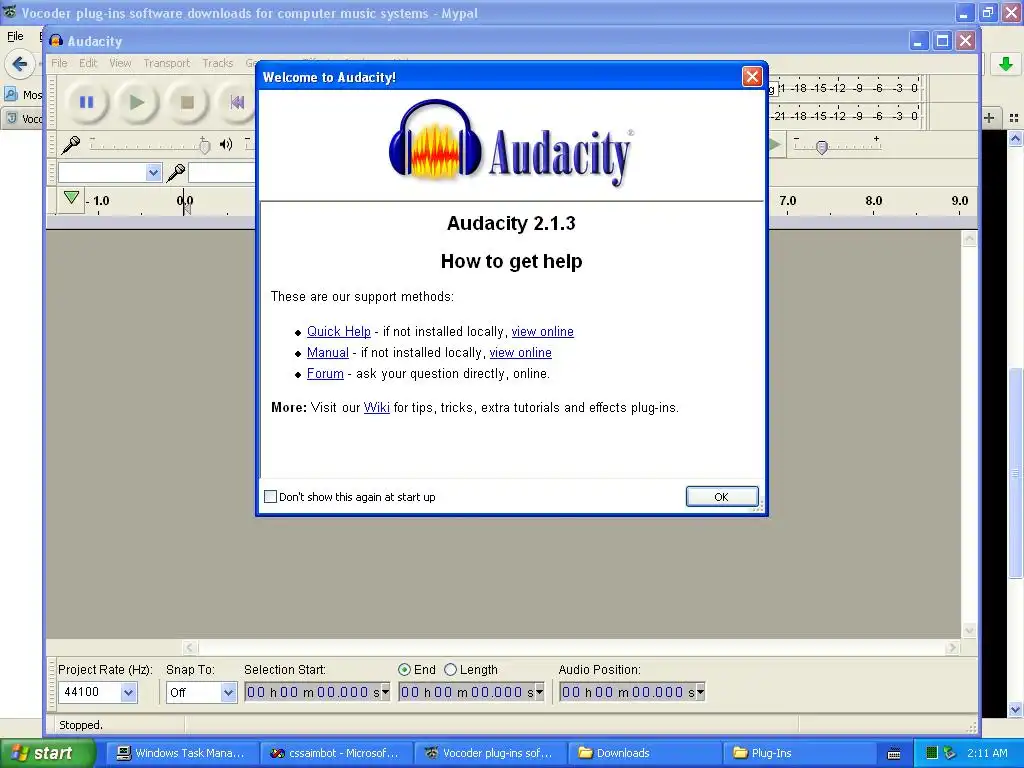Open Windows Task Manager from the taskbar
Screen dimensions: 1024x768
point(181,753)
